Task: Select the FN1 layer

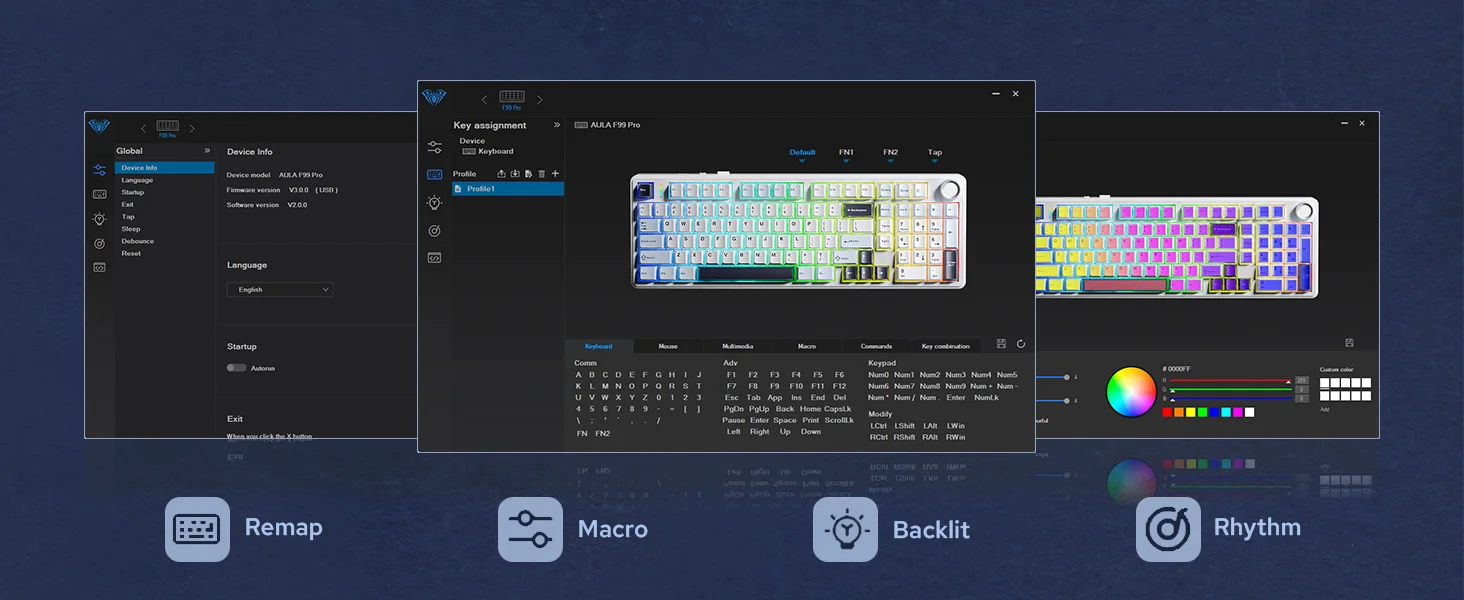Action: [x=846, y=153]
